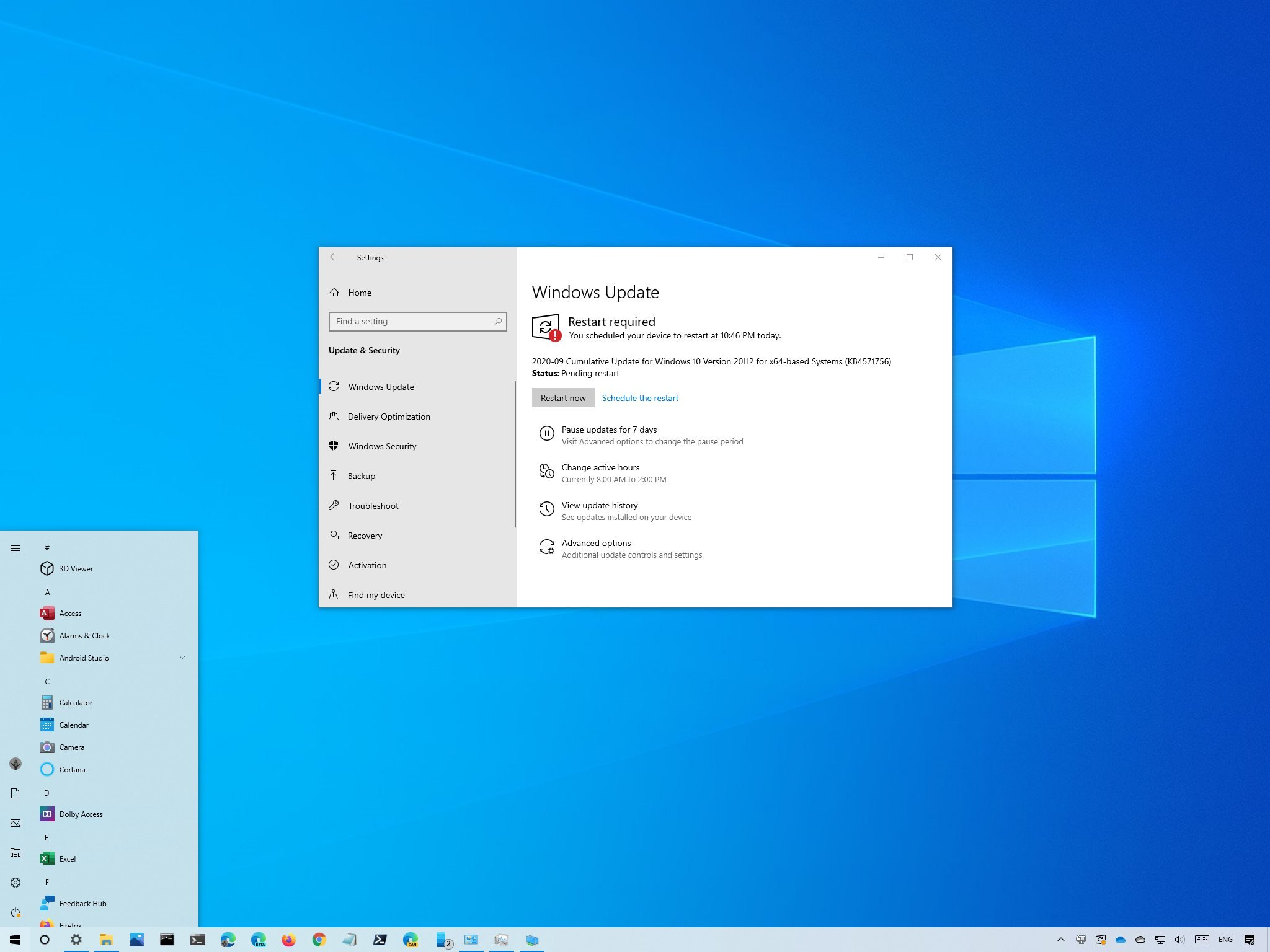Click the Find a setting search box
This screenshot has width=1270, height=952.
click(417, 321)
